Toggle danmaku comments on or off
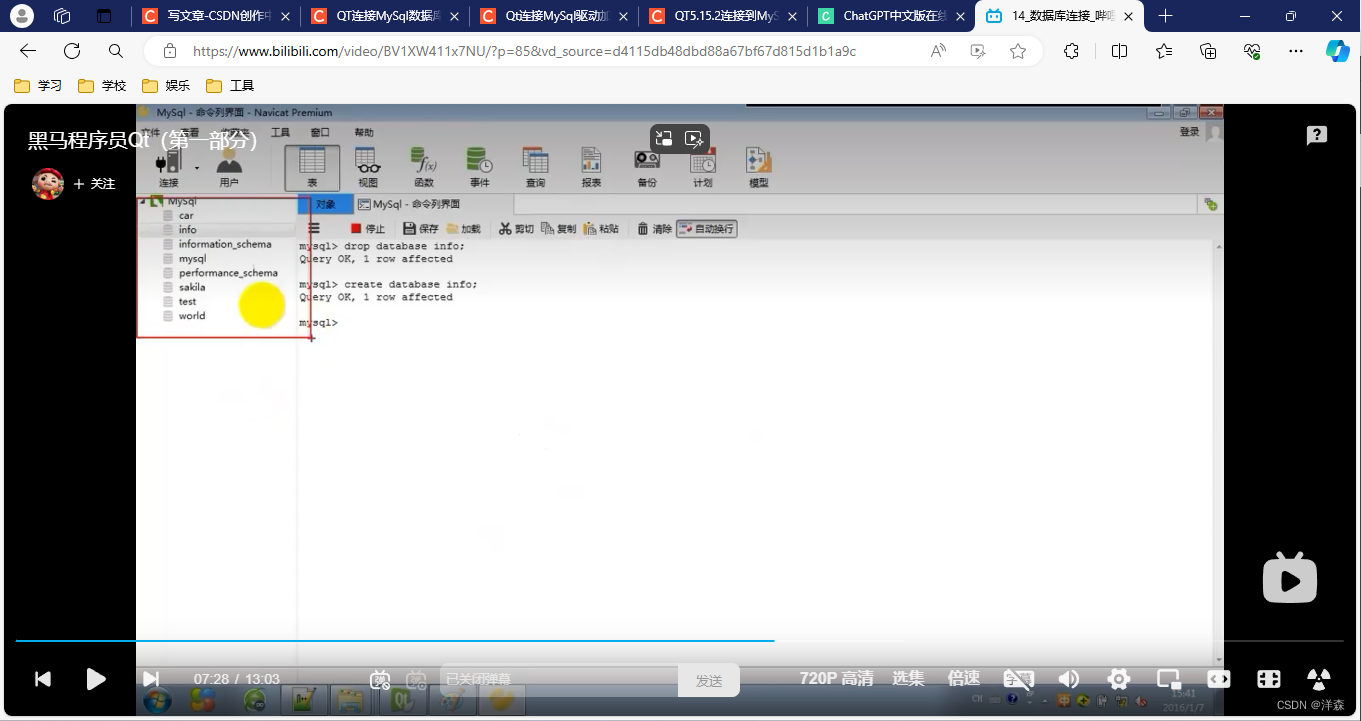1361x721 pixels. point(380,679)
